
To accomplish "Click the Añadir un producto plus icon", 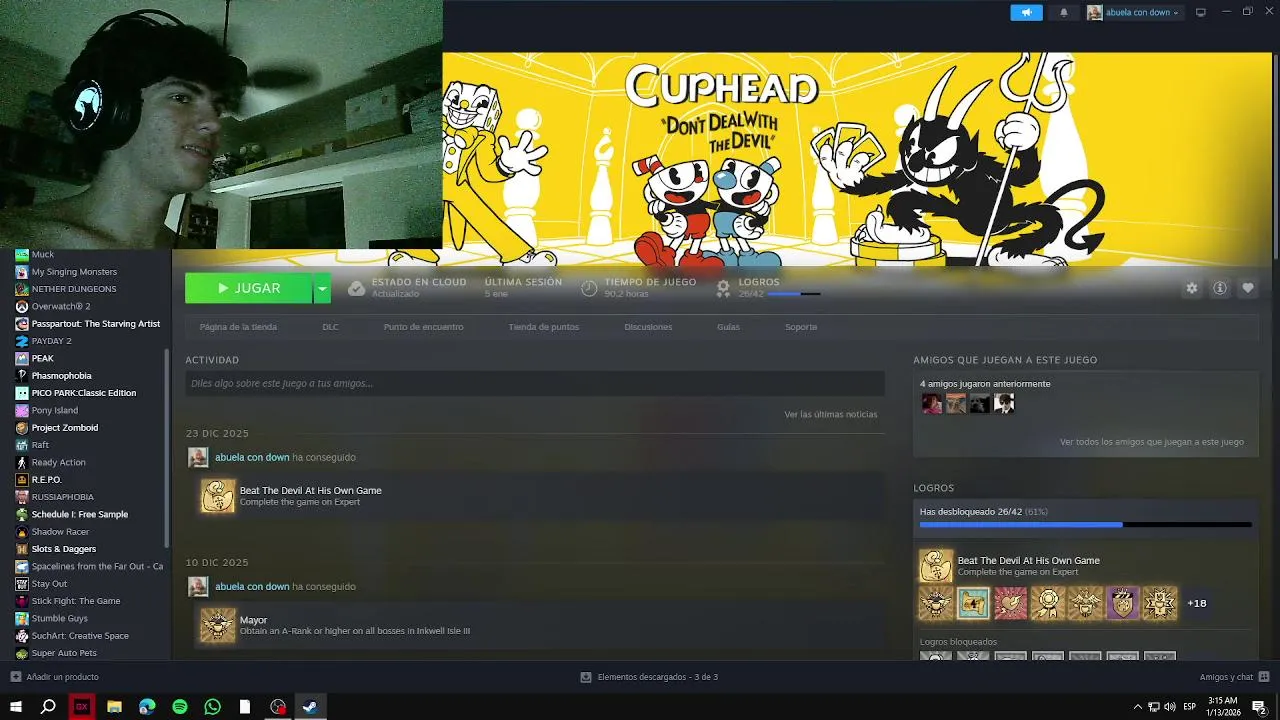I will point(15,677).
